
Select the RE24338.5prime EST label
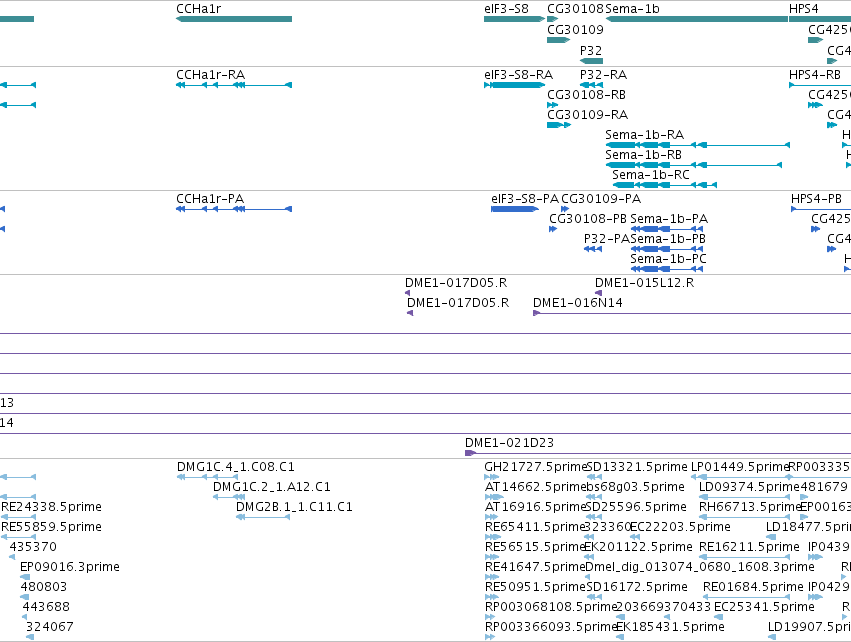click(51, 507)
